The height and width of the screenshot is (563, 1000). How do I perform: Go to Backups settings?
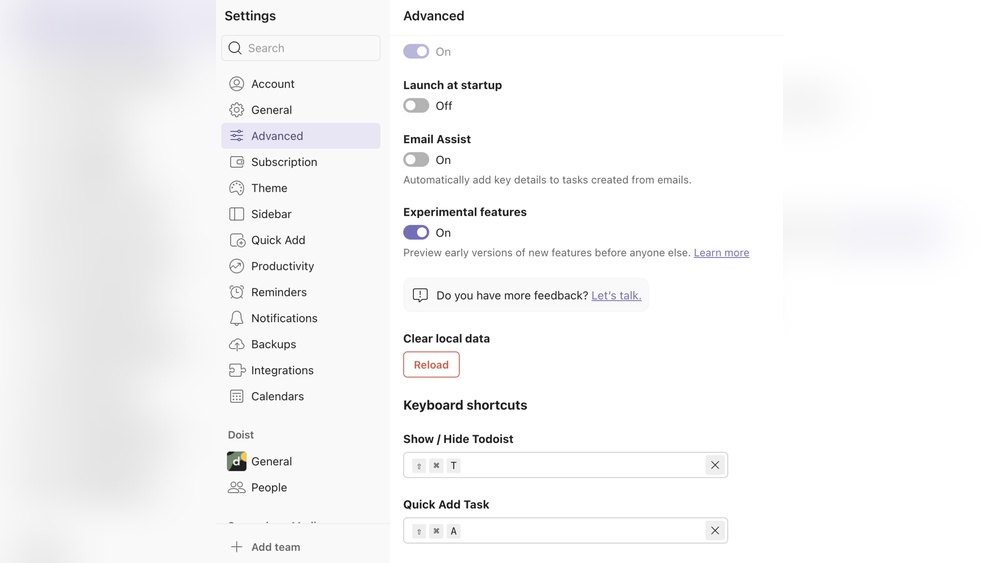point(301,344)
